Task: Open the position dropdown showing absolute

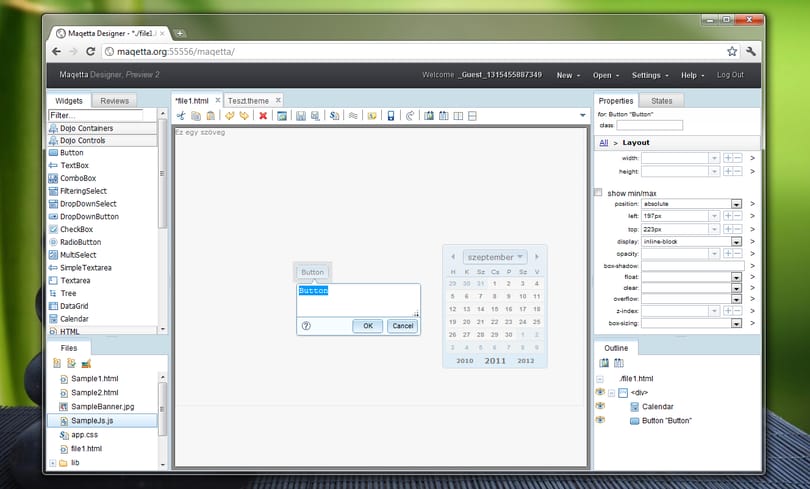Action: pos(736,204)
